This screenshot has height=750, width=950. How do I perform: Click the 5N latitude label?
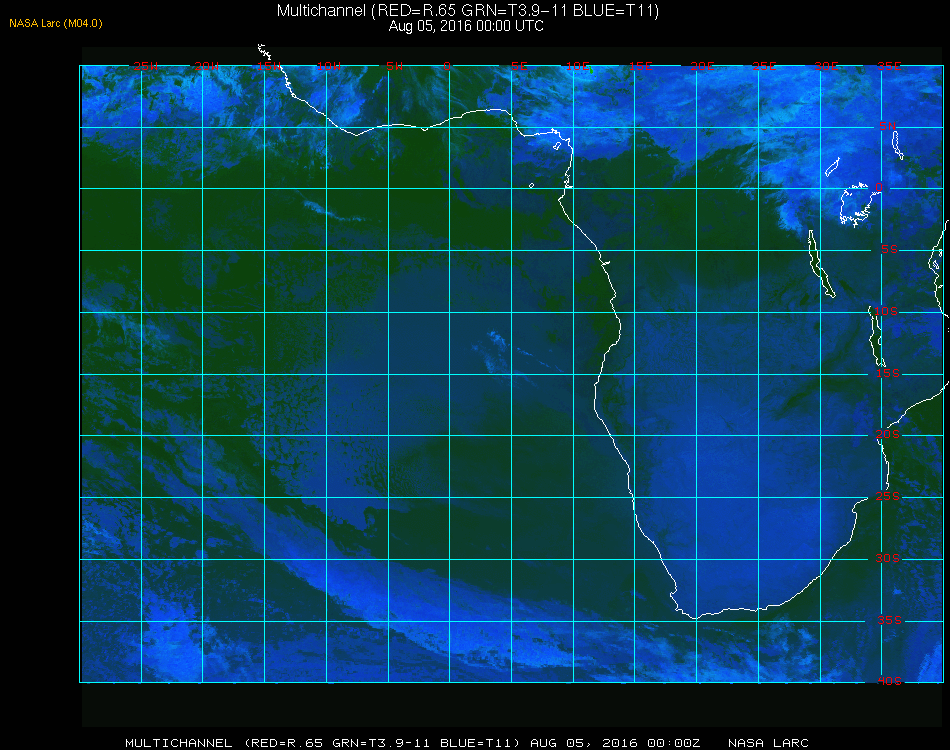pyautogui.click(x=888, y=126)
